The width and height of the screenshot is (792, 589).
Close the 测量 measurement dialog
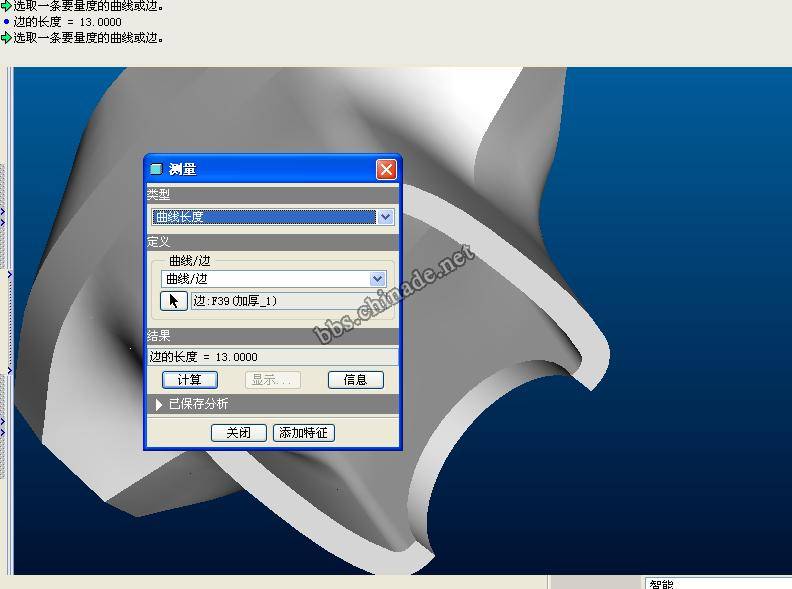386,169
